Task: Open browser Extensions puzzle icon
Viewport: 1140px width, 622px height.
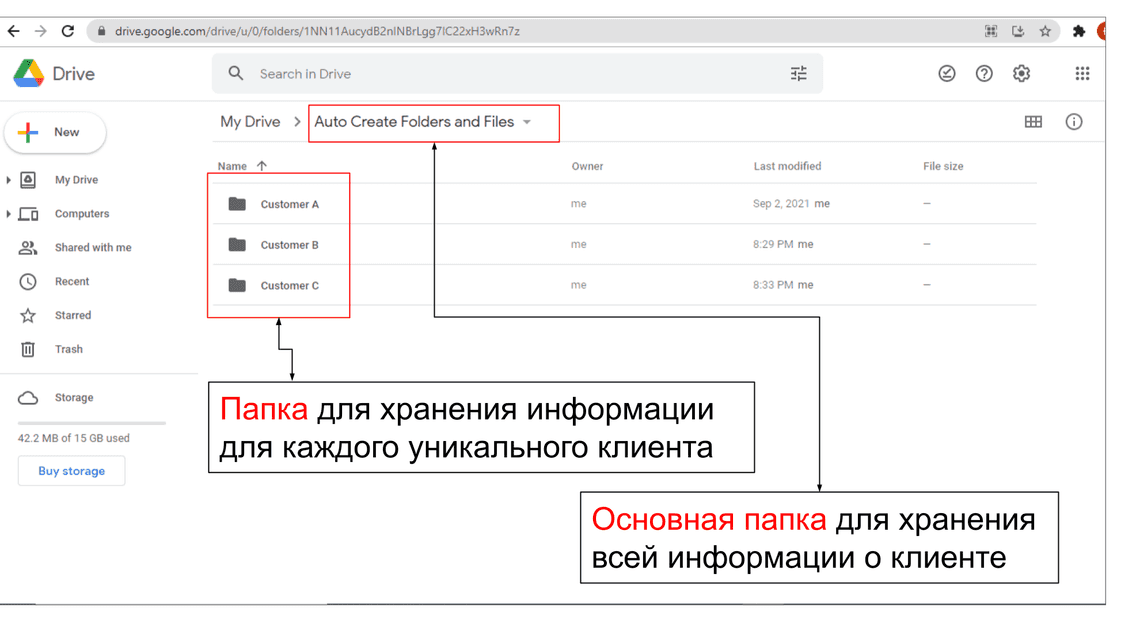Action: [1078, 31]
